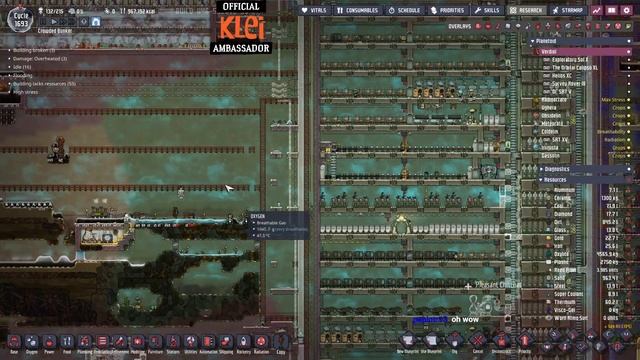Select the Copy tool in build bar
Screen dimensions: 640x360
click(281, 343)
